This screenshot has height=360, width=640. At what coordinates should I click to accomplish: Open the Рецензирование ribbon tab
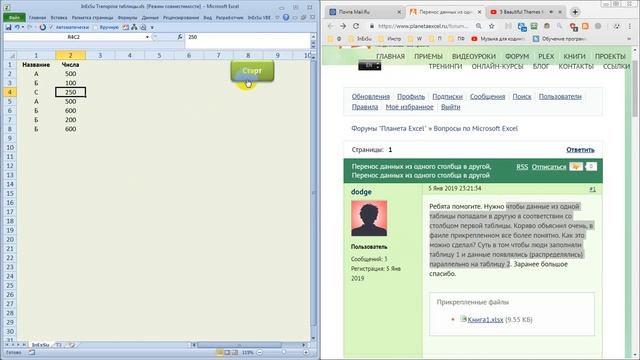(181, 18)
